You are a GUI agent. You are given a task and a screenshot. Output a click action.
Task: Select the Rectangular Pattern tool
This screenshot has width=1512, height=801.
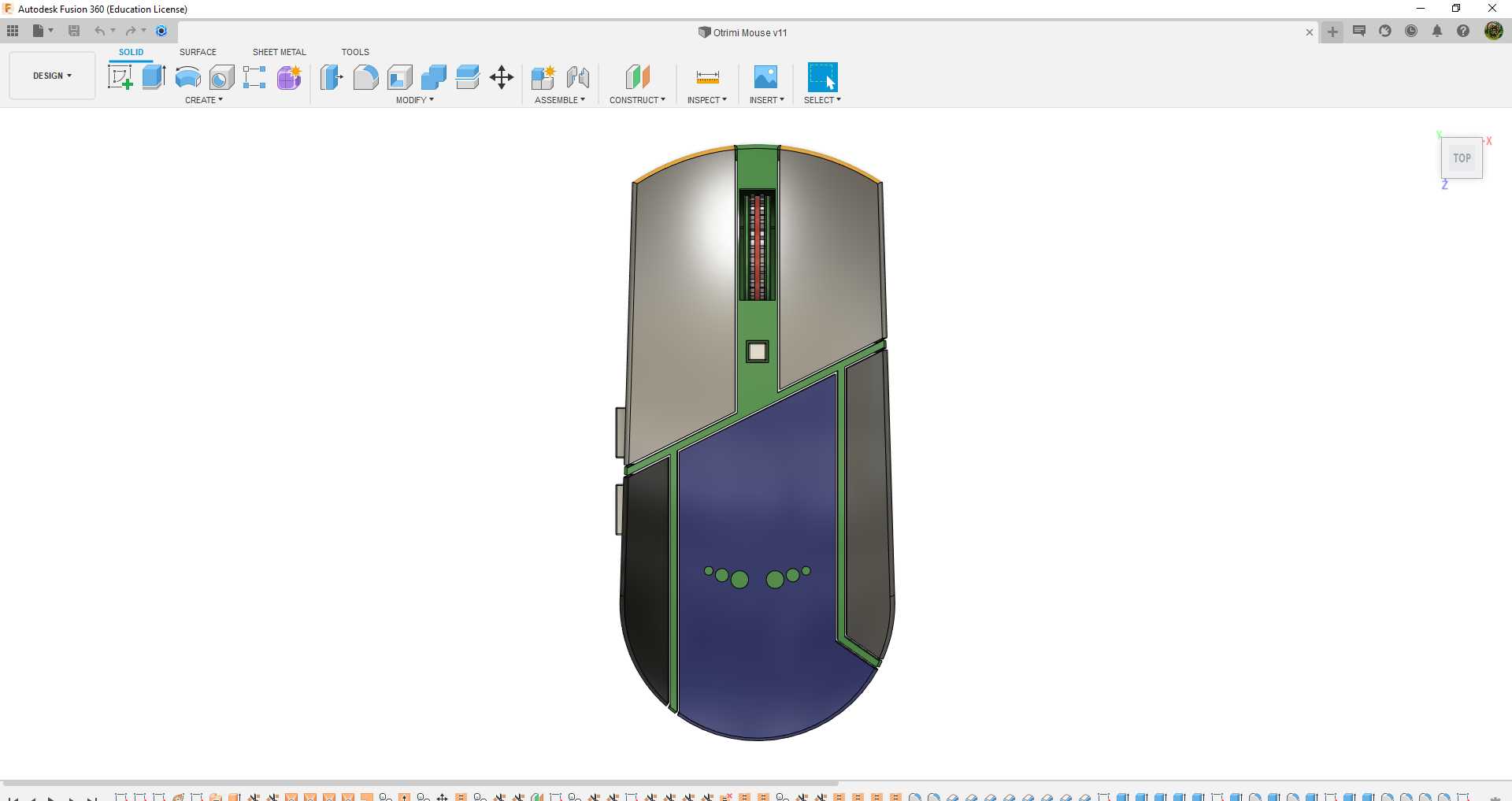[254, 77]
